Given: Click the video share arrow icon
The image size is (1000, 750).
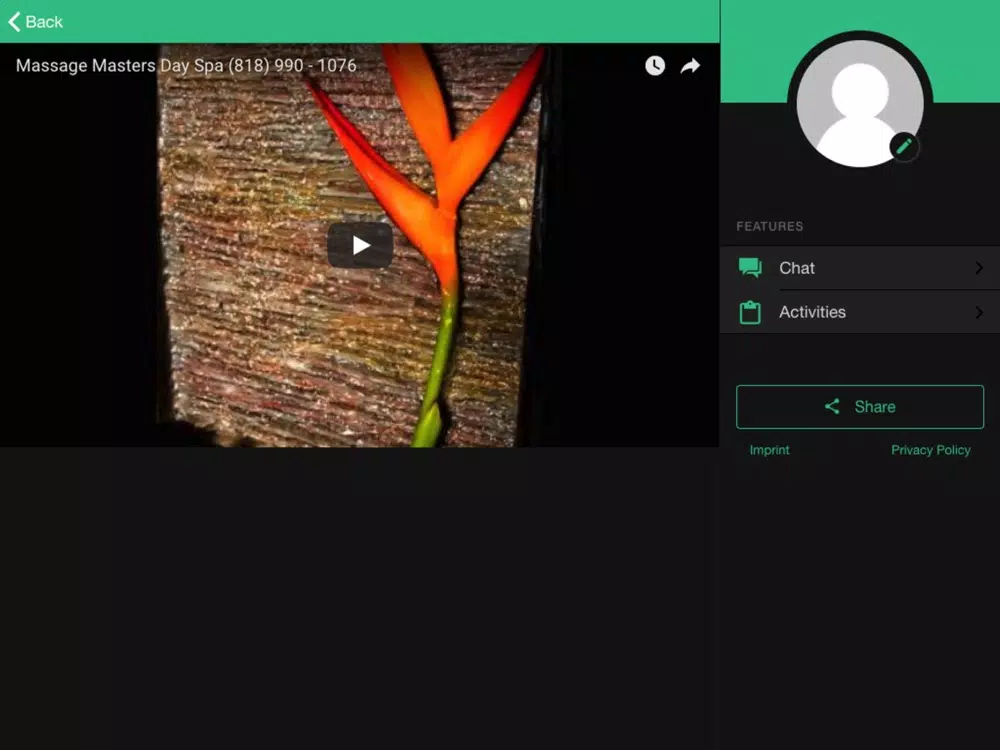Looking at the screenshot, I should (690, 66).
